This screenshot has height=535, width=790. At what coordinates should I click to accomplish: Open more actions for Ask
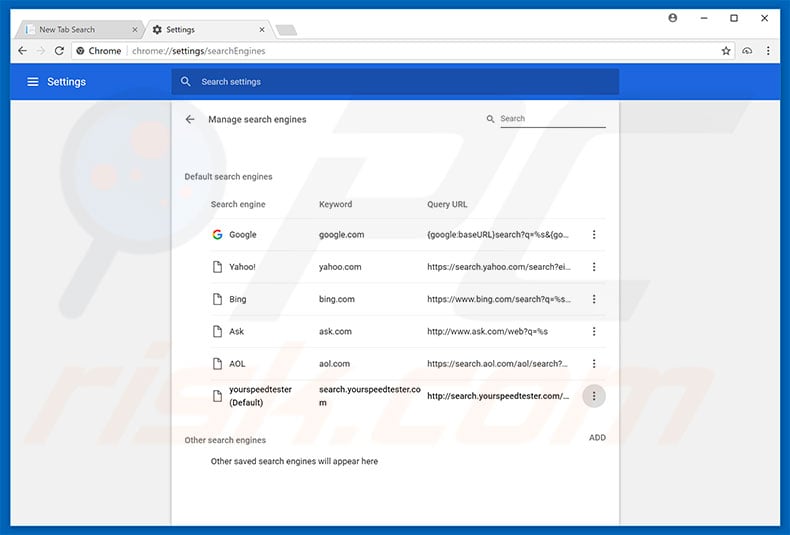[x=594, y=331]
